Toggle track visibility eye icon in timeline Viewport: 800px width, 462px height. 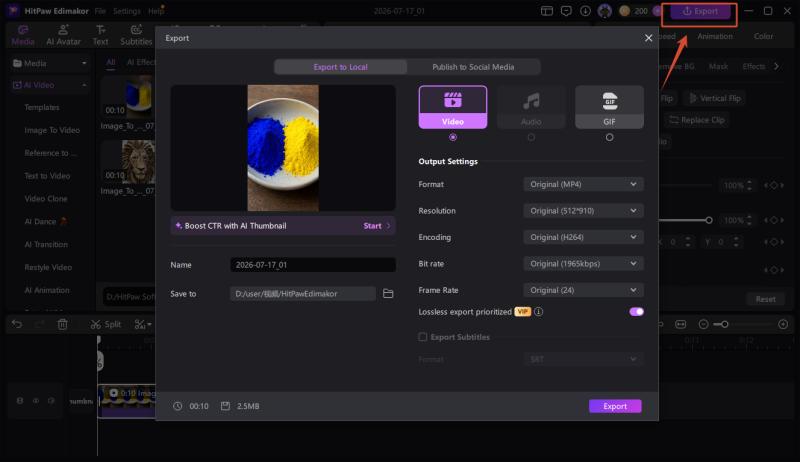36,401
